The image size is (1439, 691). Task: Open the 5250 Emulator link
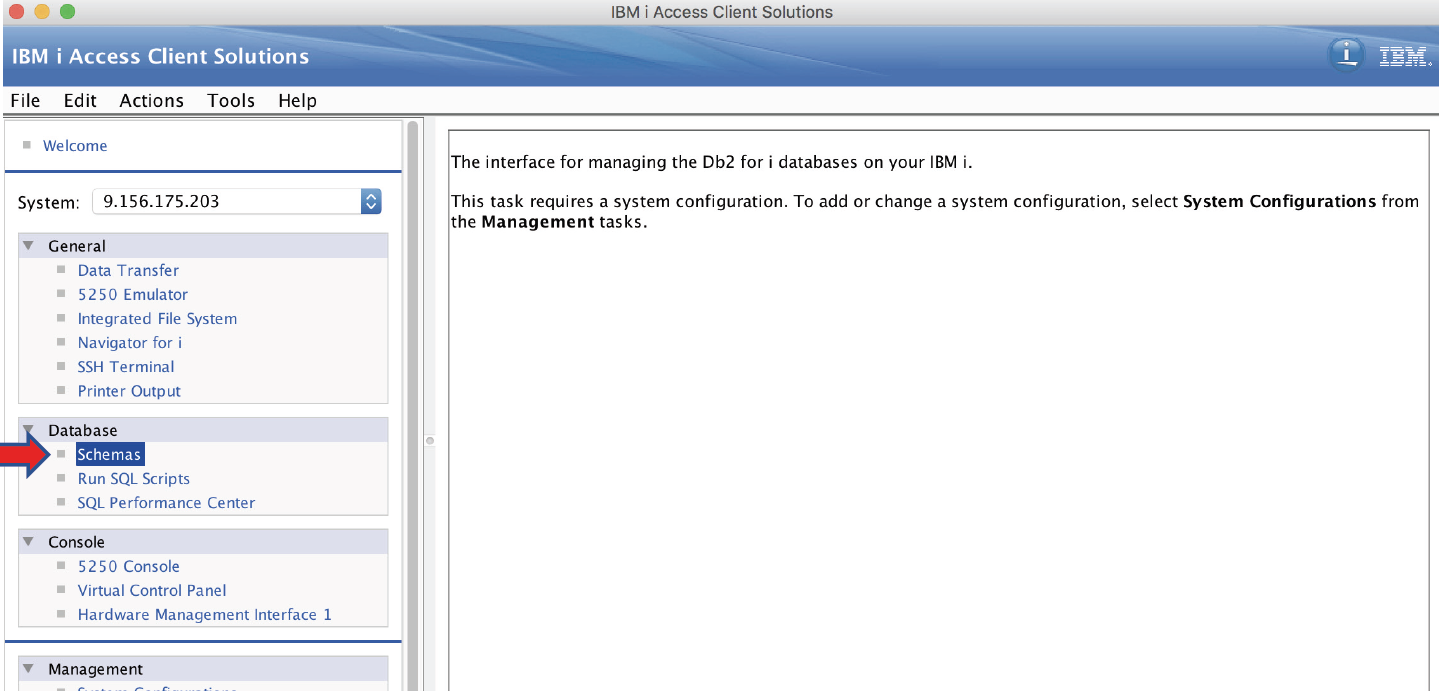pos(133,294)
